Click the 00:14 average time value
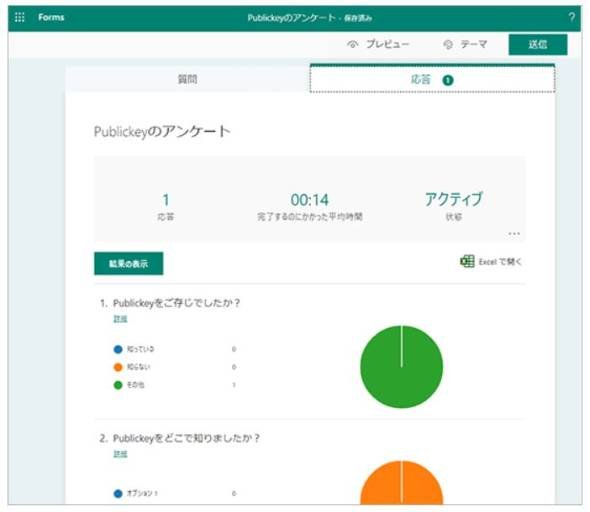 (x=310, y=200)
